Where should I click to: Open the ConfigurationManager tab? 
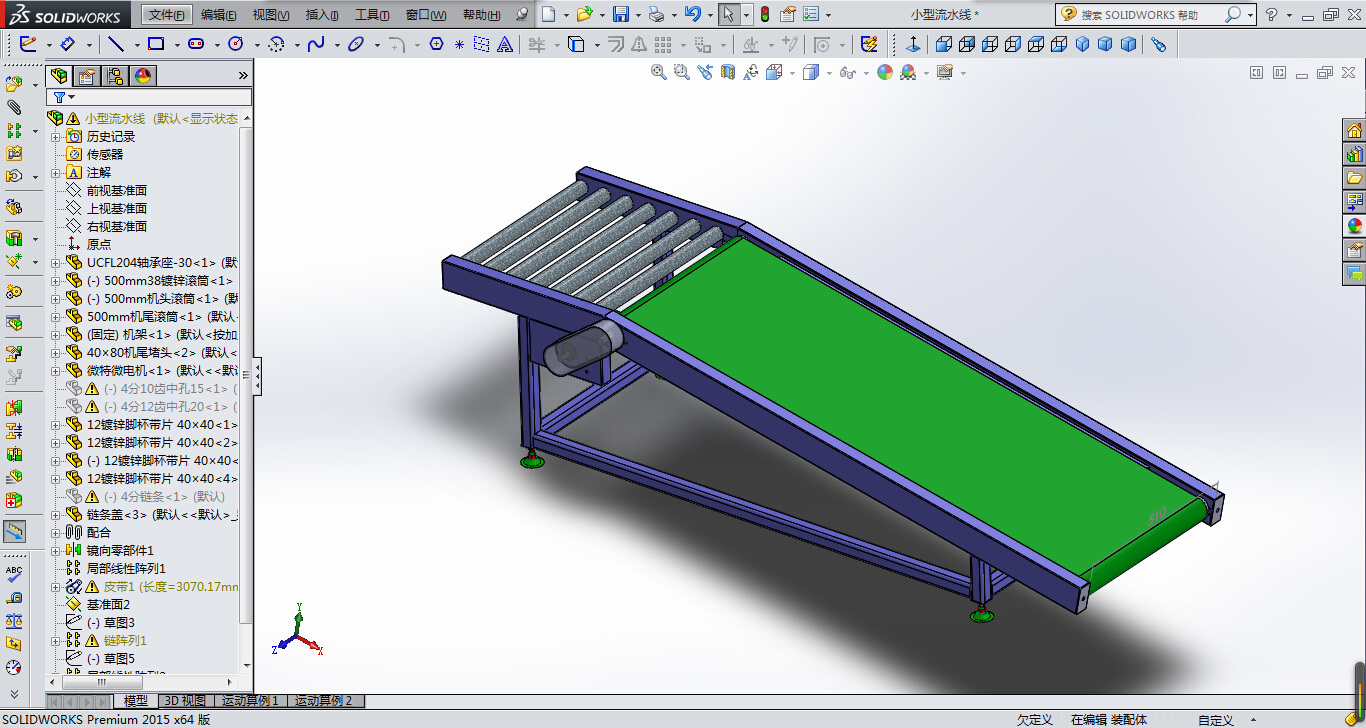(x=115, y=76)
